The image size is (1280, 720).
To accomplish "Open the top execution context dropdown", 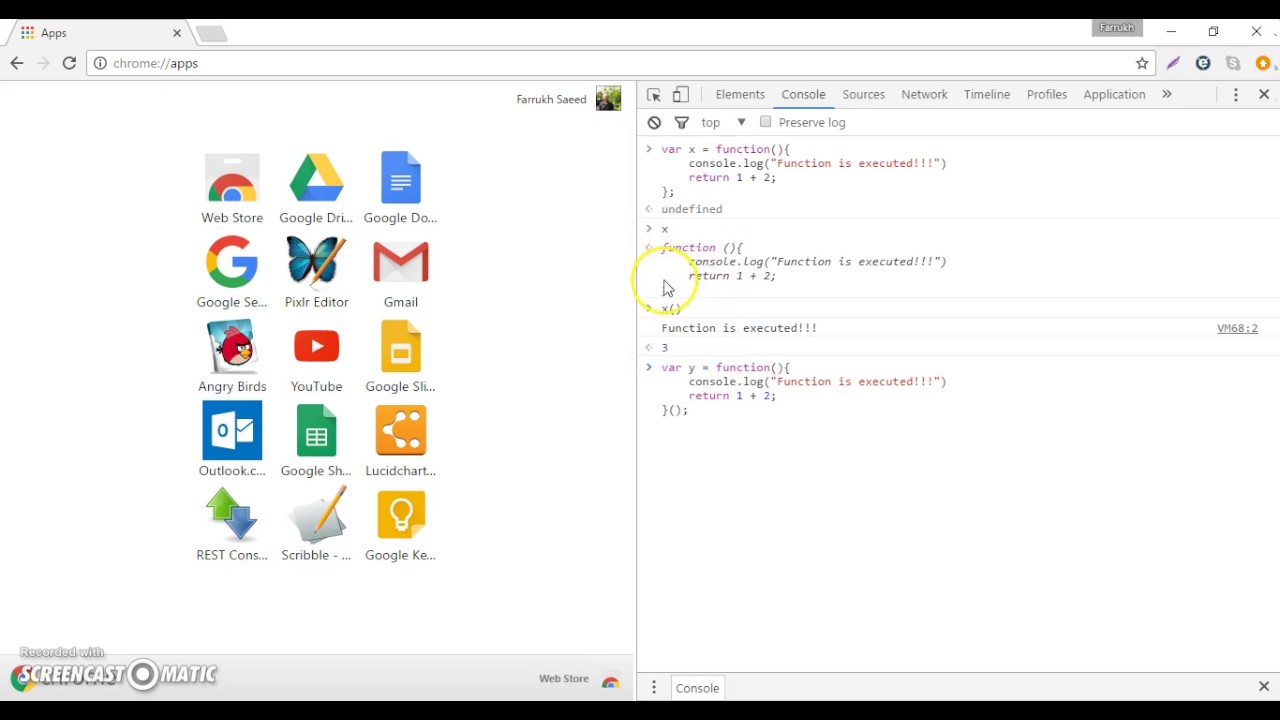I will 724,122.
